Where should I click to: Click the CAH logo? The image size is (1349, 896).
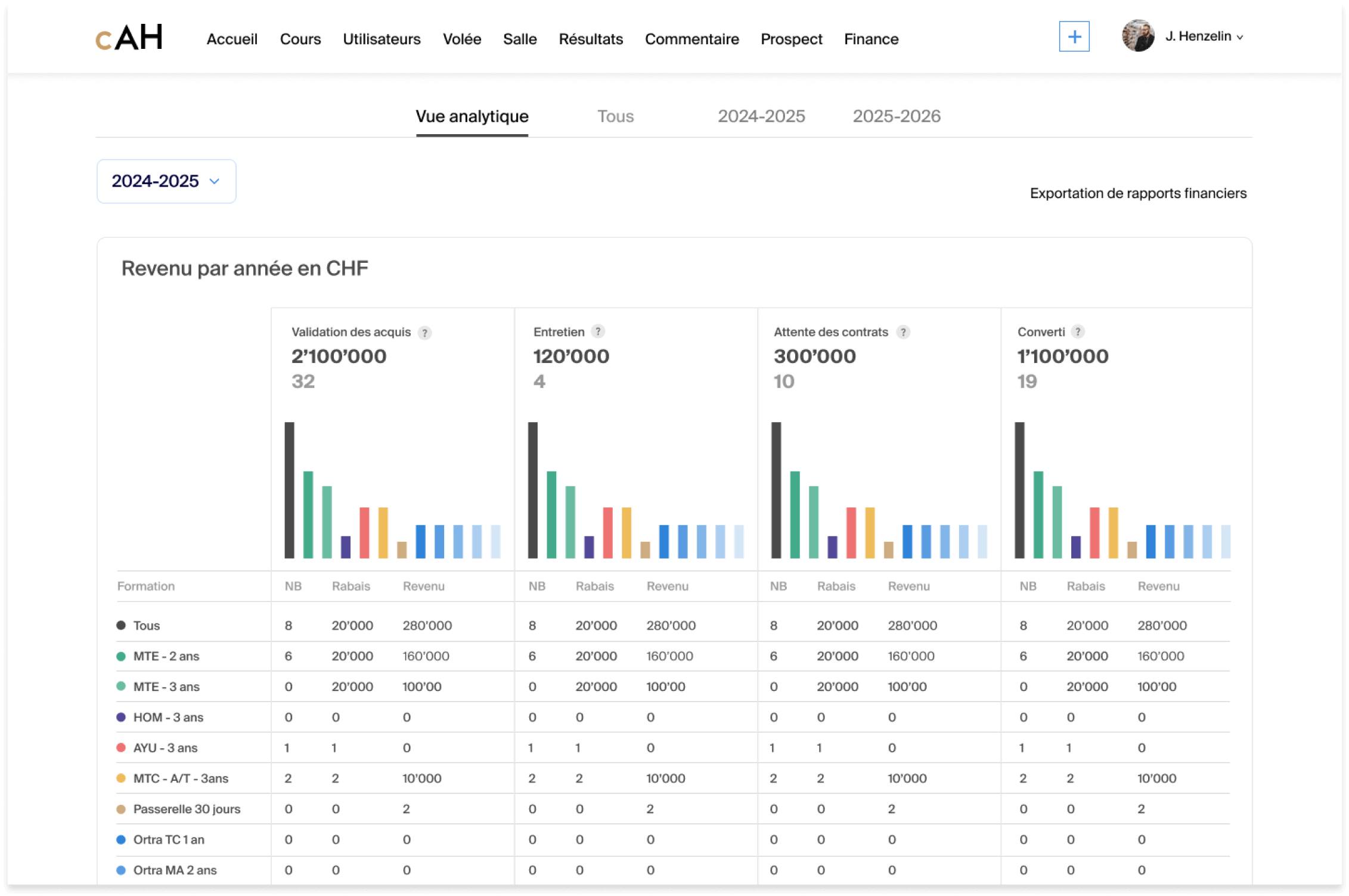click(129, 38)
